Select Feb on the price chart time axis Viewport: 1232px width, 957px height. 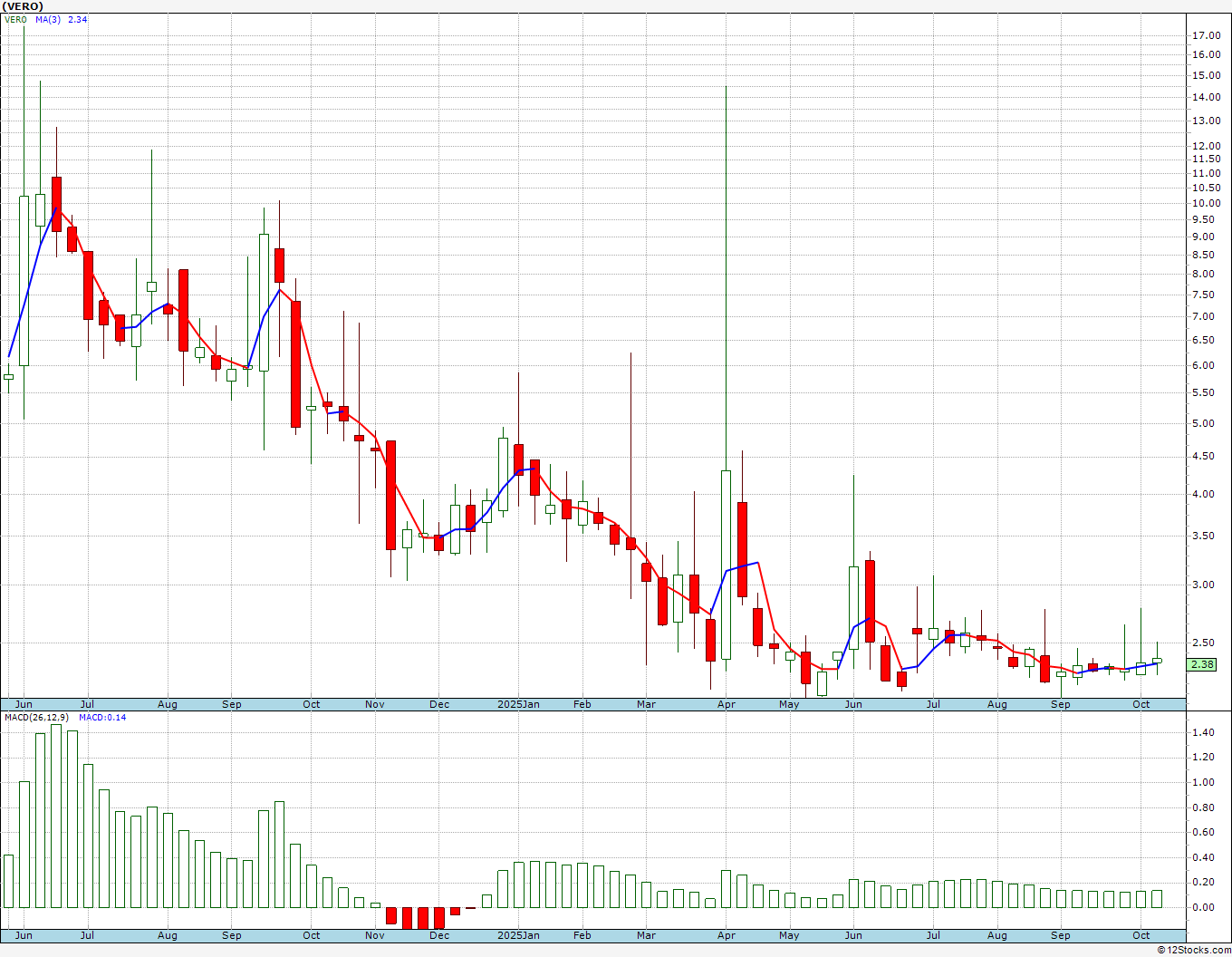point(582,704)
